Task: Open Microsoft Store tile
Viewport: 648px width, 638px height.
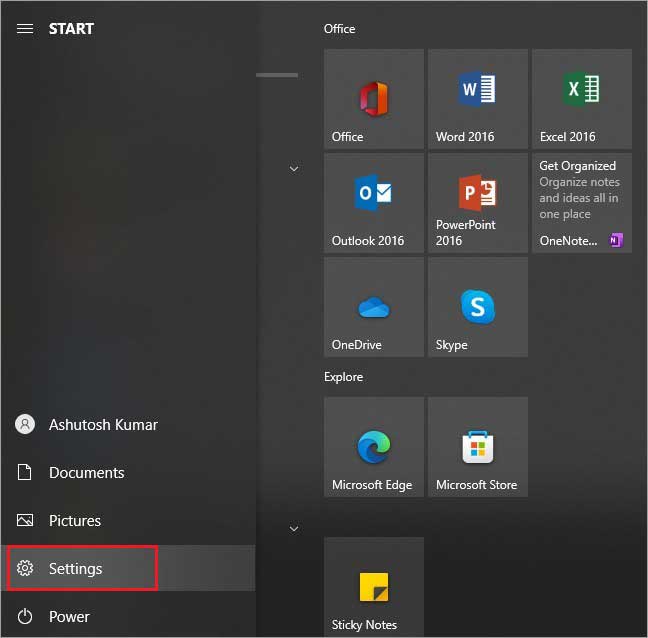Action: coord(478,447)
